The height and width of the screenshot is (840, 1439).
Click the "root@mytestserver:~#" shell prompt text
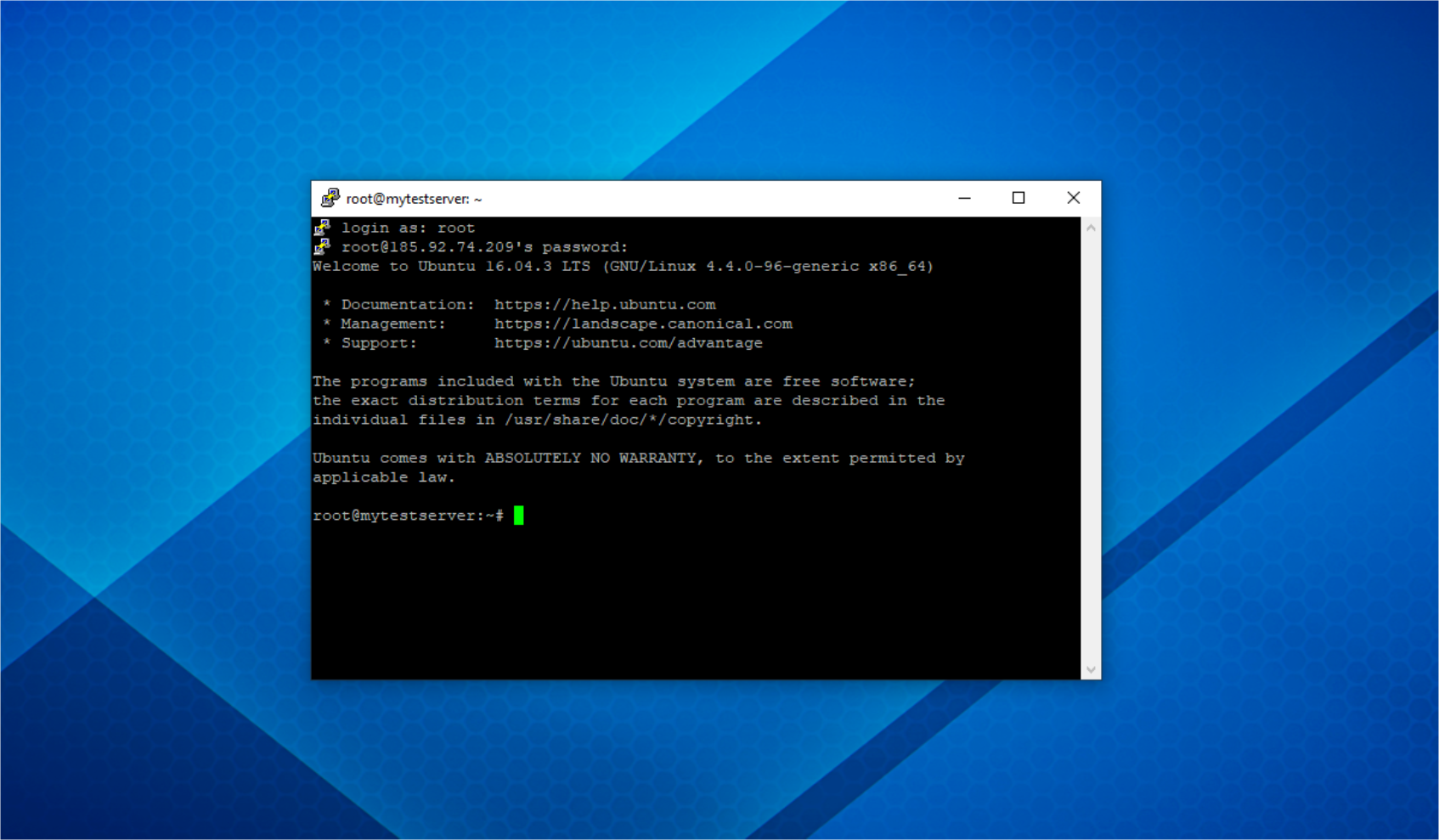tap(408, 516)
